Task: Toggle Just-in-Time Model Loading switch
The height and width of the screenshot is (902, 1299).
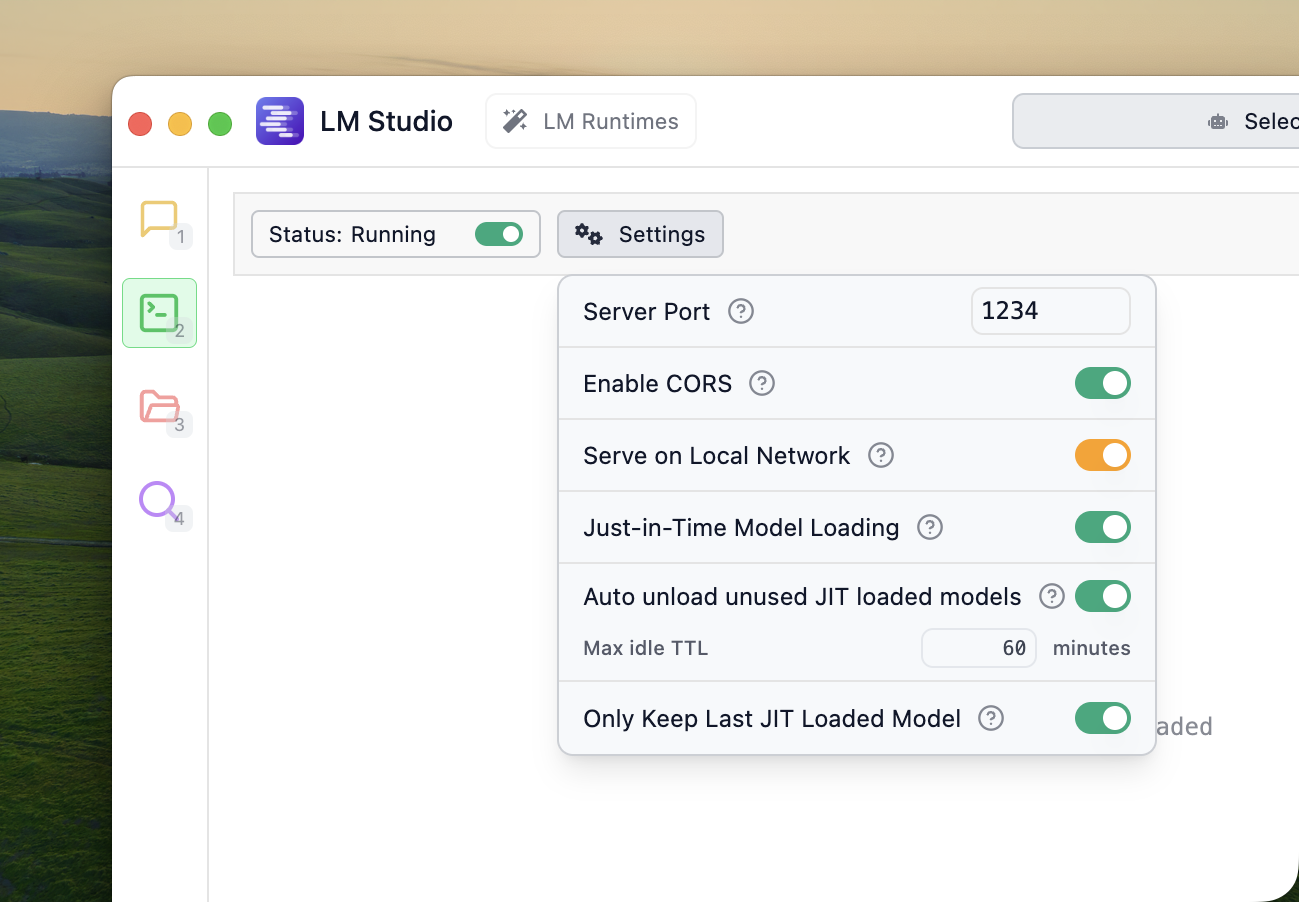Action: click(x=1103, y=527)
